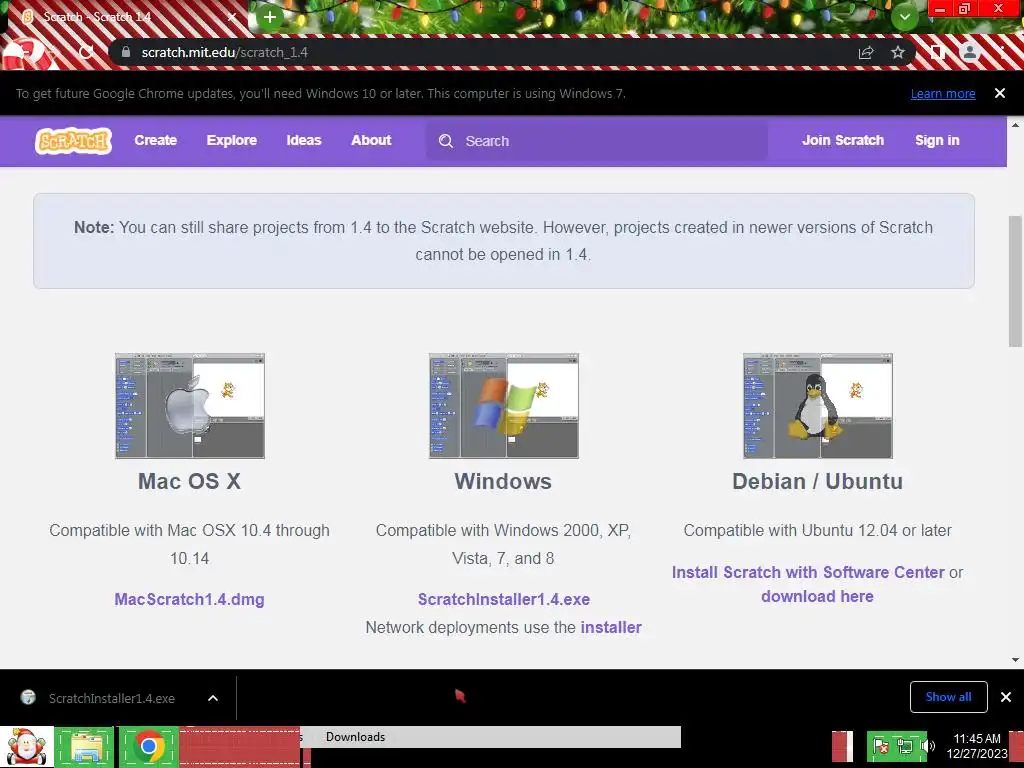
Task: Click the Downloads taskbar window button
Action: tap(490, 737)
